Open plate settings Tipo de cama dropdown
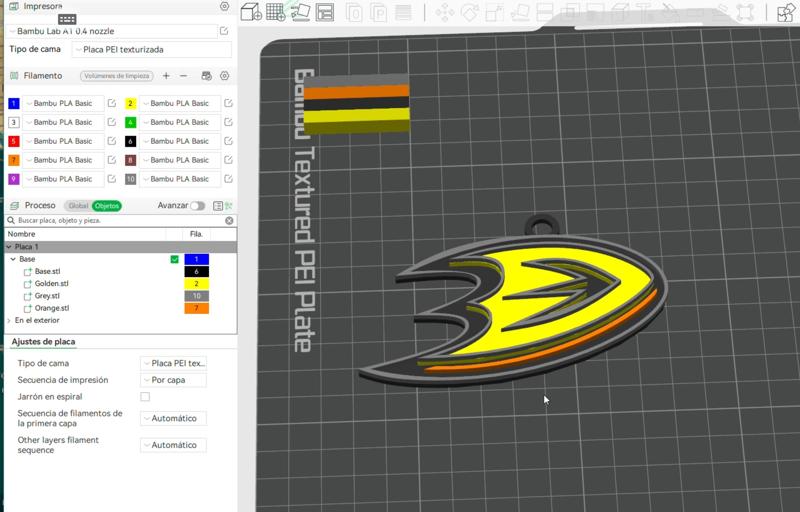 [x=173, y=363]
